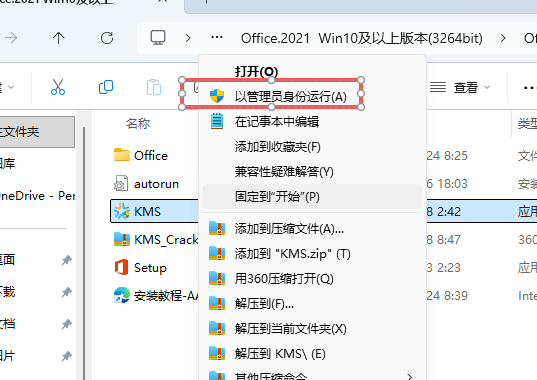Click the Up directory arrow

coord(58,38)
